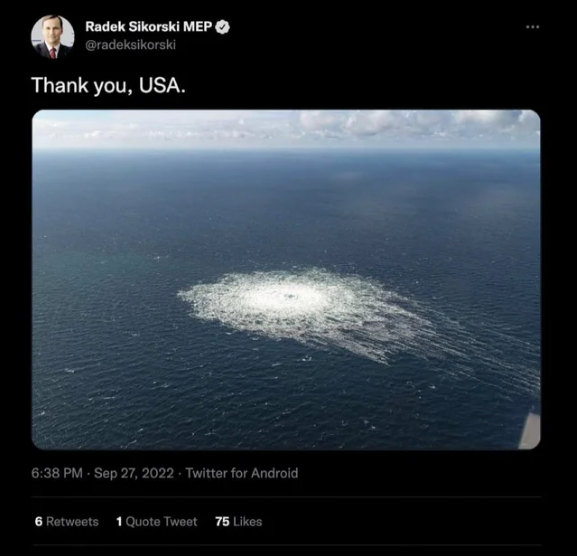577x557 pixels.
Task: Open Radek Sikorski's profile avatar
Action: pyautogui.click(x=52, y=37)
